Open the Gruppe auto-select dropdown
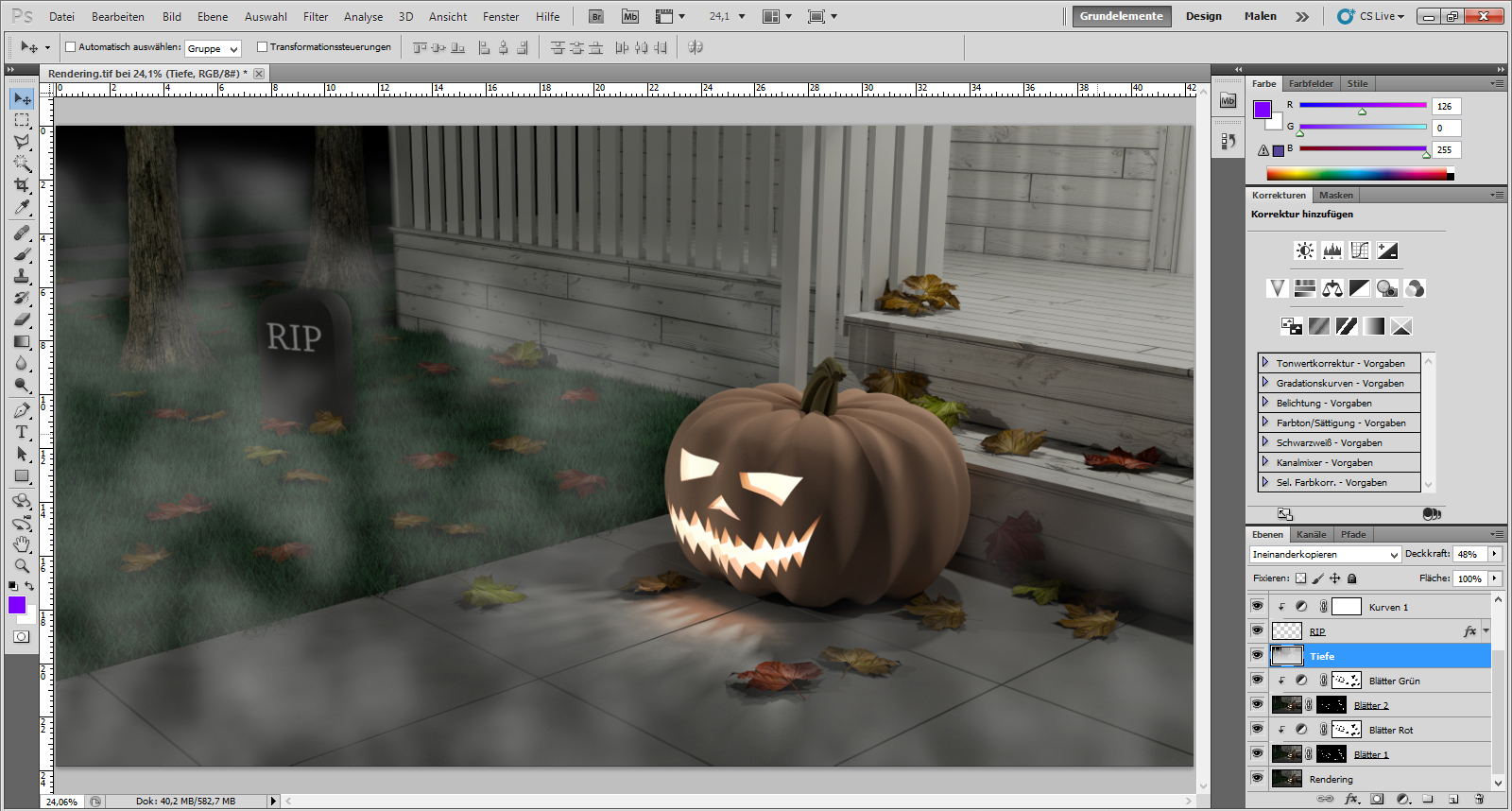 [x=213, y=48]
